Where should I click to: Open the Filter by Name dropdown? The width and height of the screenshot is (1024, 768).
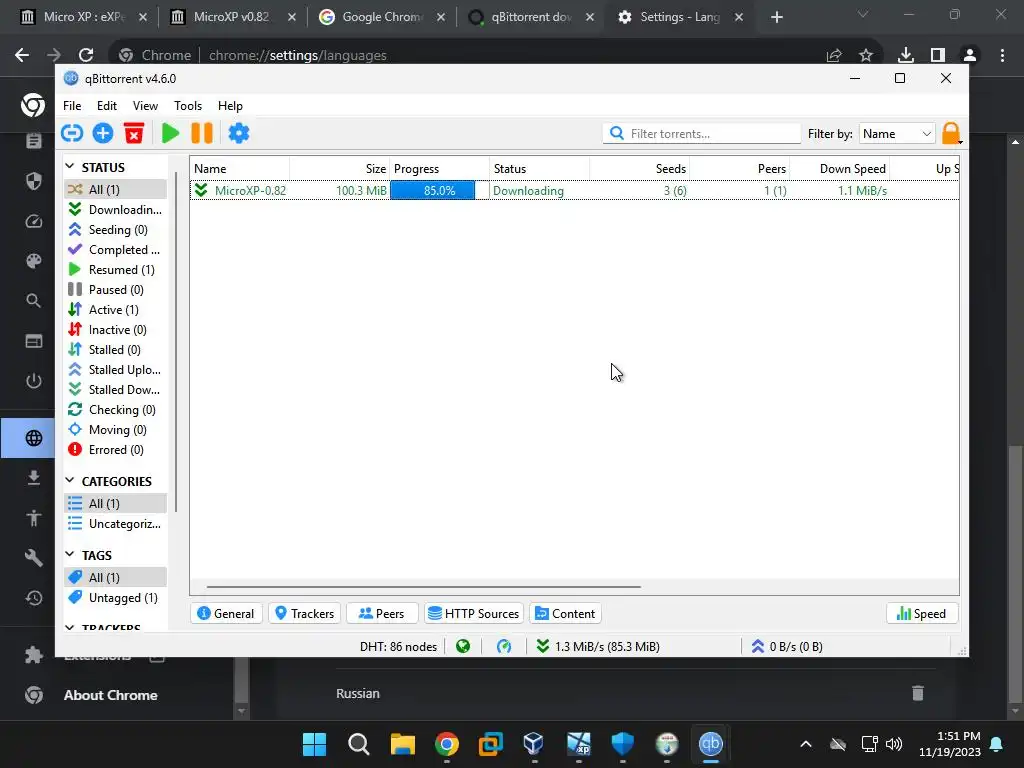897,134
